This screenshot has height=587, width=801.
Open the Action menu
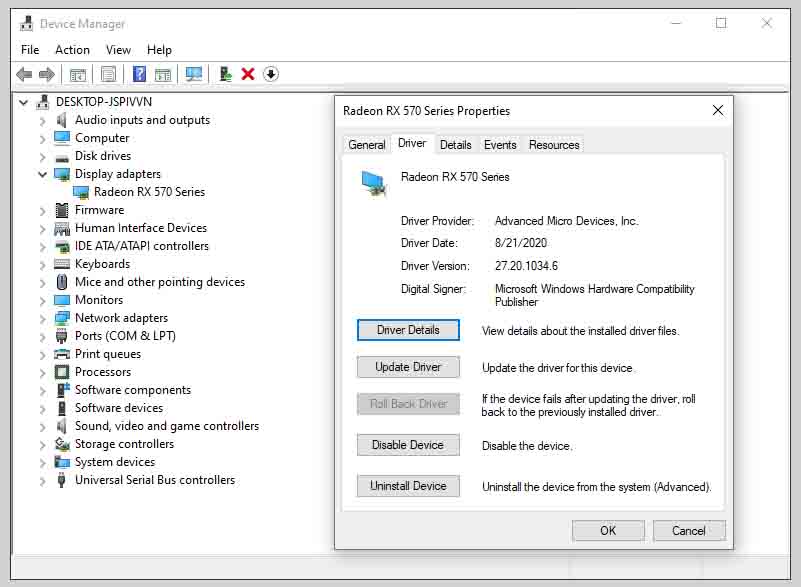point(72,49)
